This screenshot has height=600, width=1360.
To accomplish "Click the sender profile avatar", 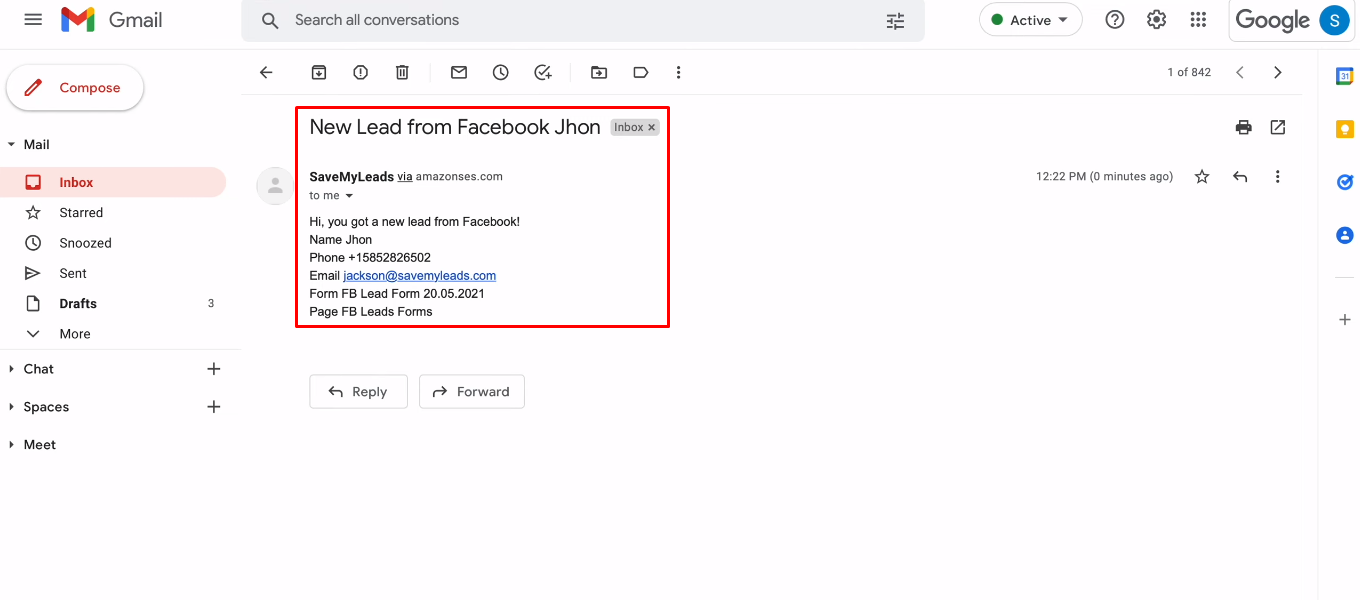I will coord(275,186).
